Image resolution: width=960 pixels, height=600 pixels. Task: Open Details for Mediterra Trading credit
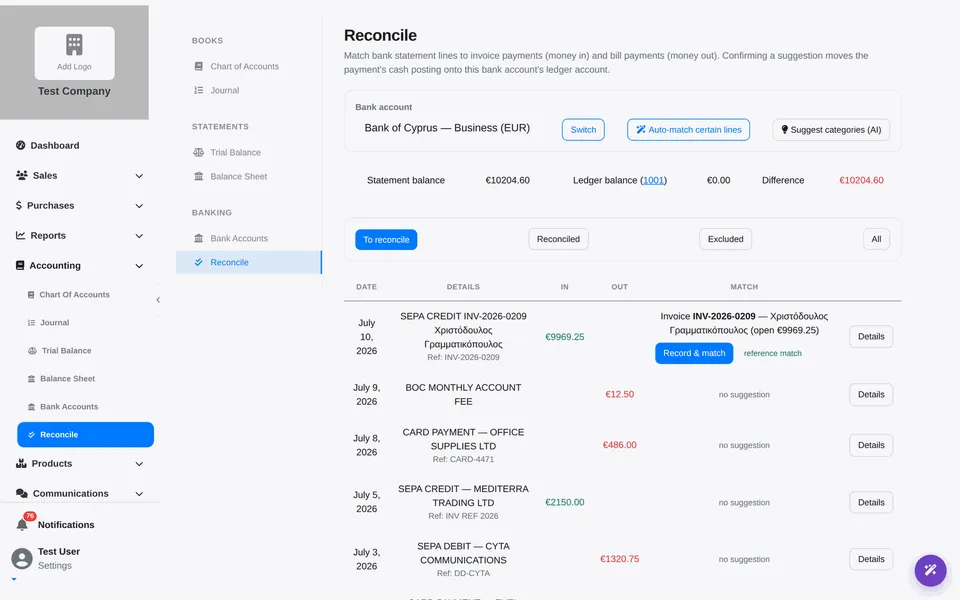(871, 502)
